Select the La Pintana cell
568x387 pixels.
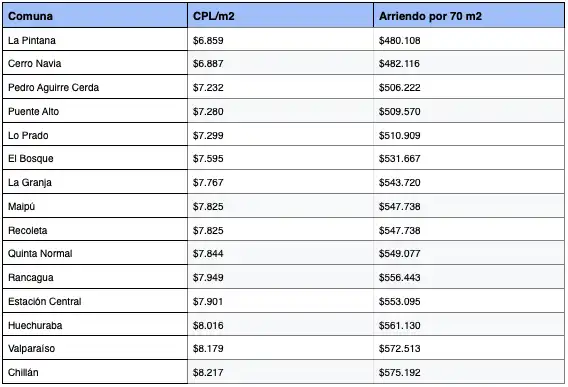click(x=95, y=39)
